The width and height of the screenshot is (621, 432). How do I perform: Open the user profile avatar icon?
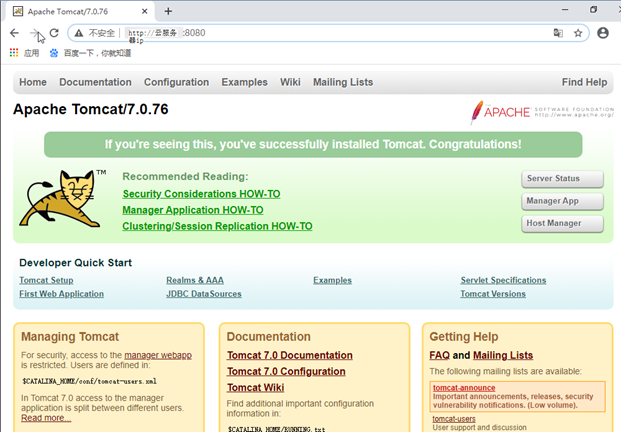coord(603,33)
